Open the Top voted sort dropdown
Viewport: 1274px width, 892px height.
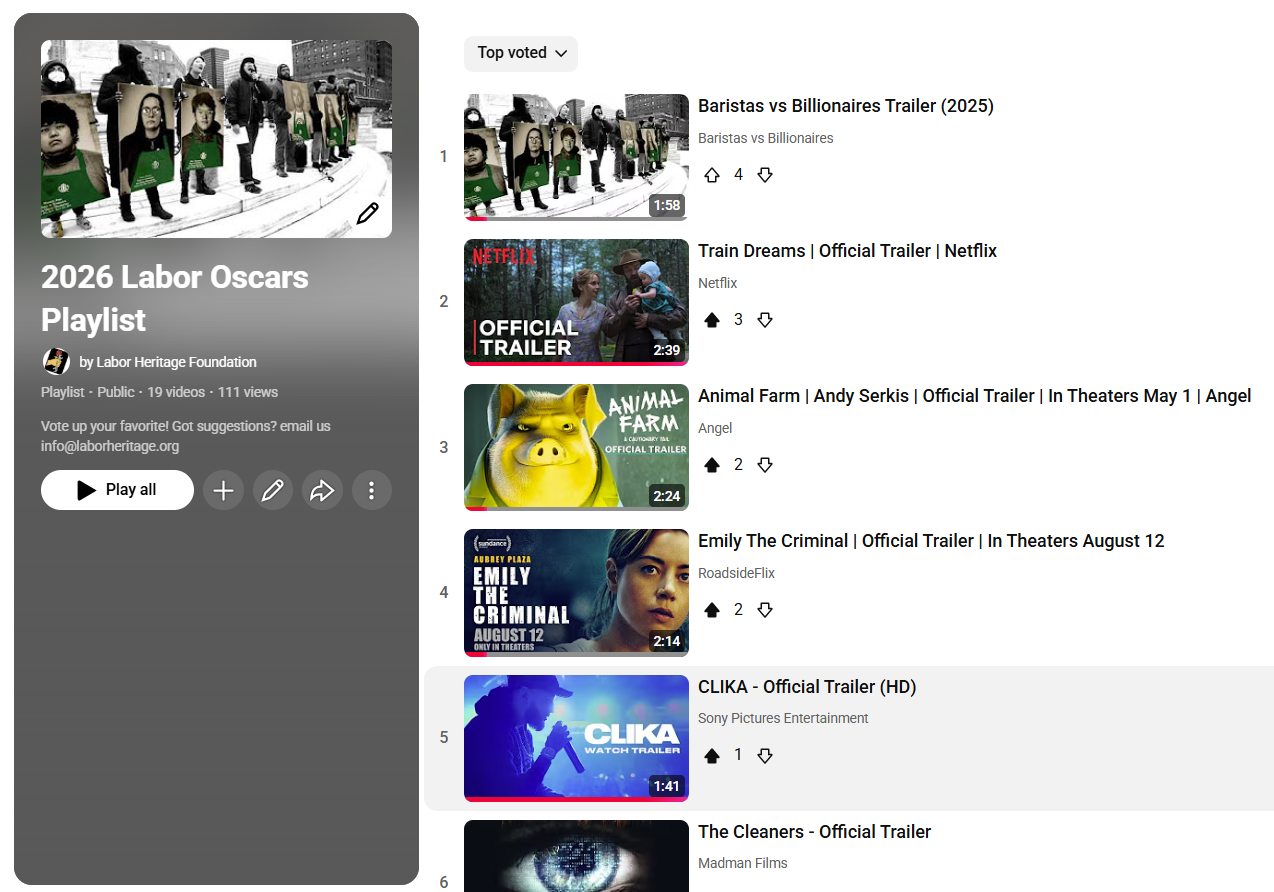[x=521, y=53]
